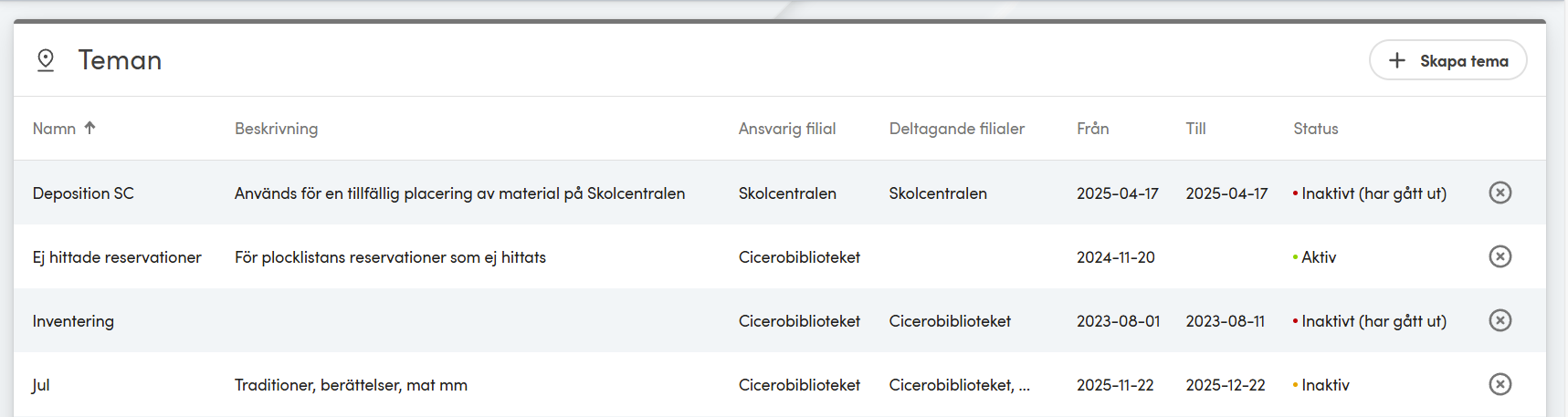Select the Inventering theme name
This screenshot has height=417, width=1568.
pos(73,321)
